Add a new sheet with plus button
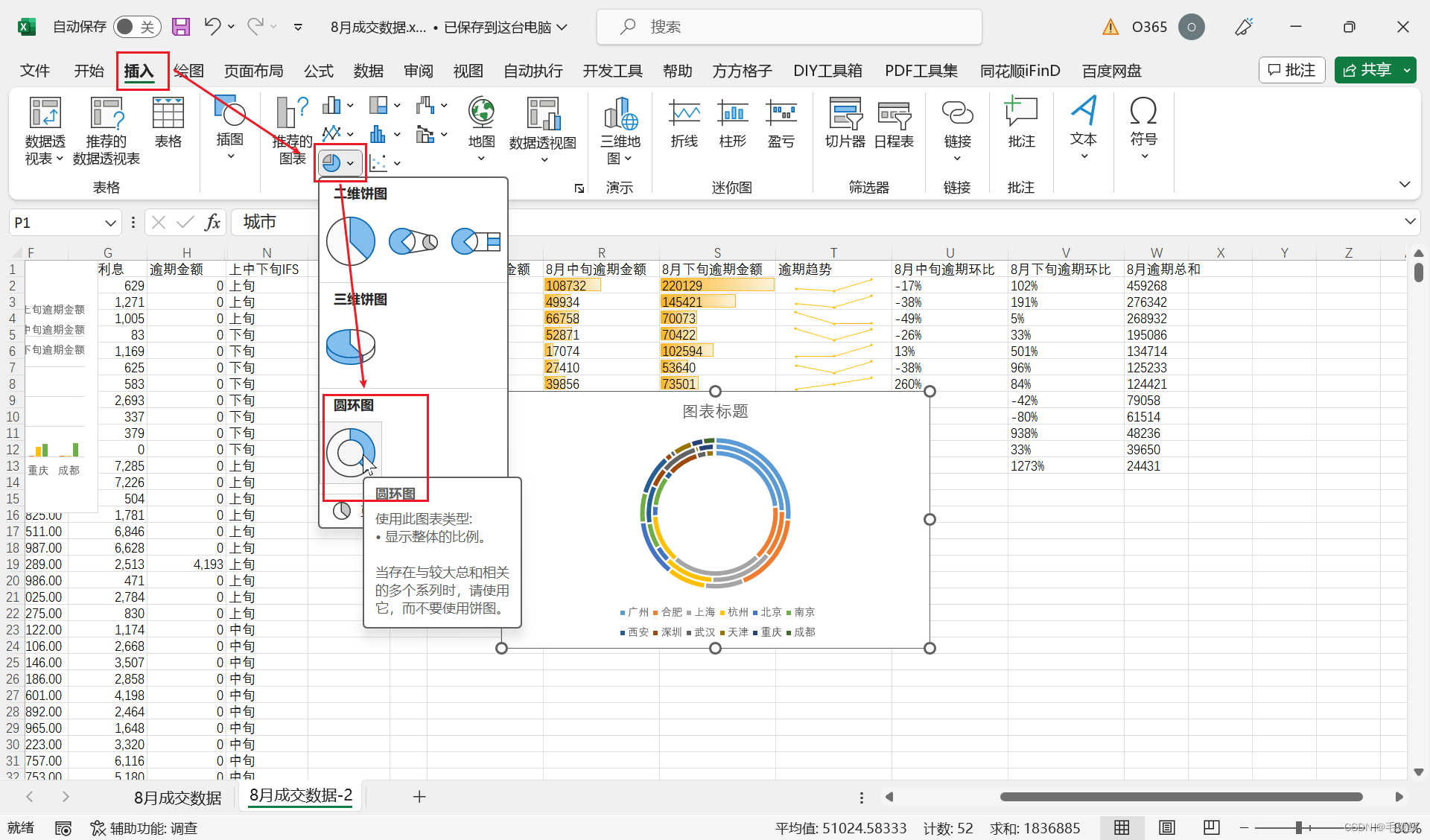The height and width of the screenshot is (840, 1430). click(419, 797)
